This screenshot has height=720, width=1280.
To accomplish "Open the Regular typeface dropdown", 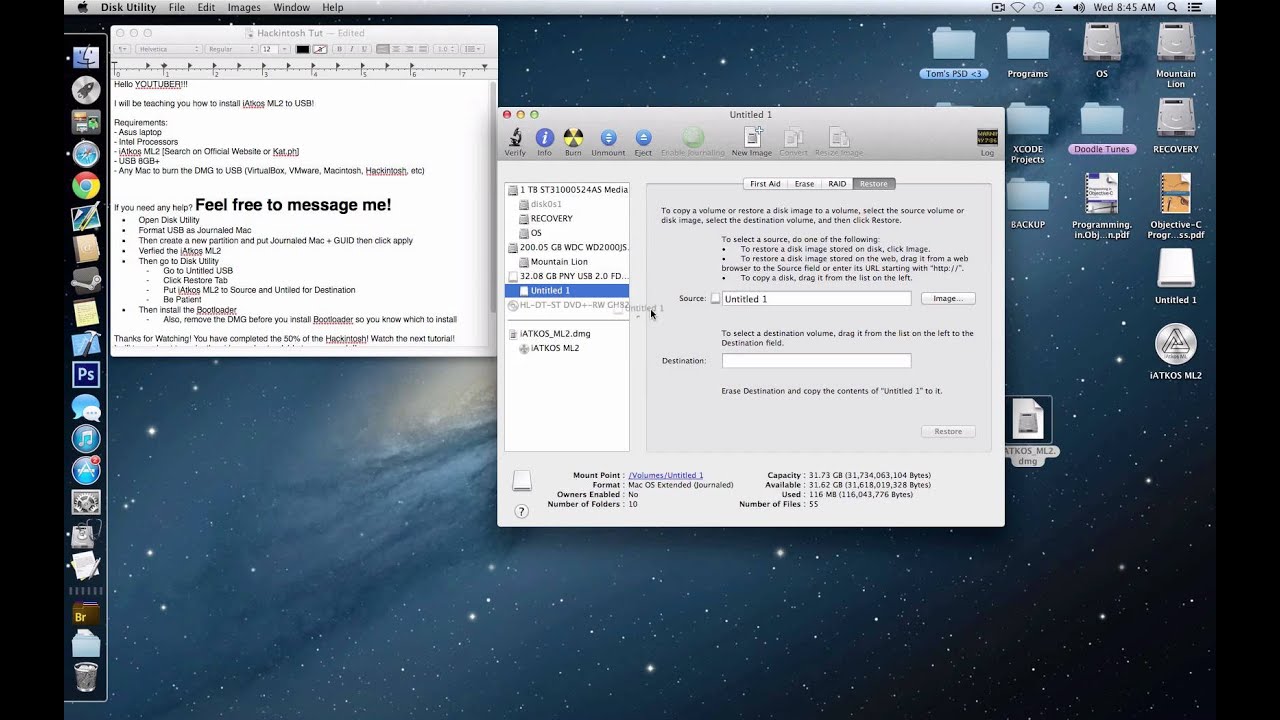I will [x=231, y=48].
